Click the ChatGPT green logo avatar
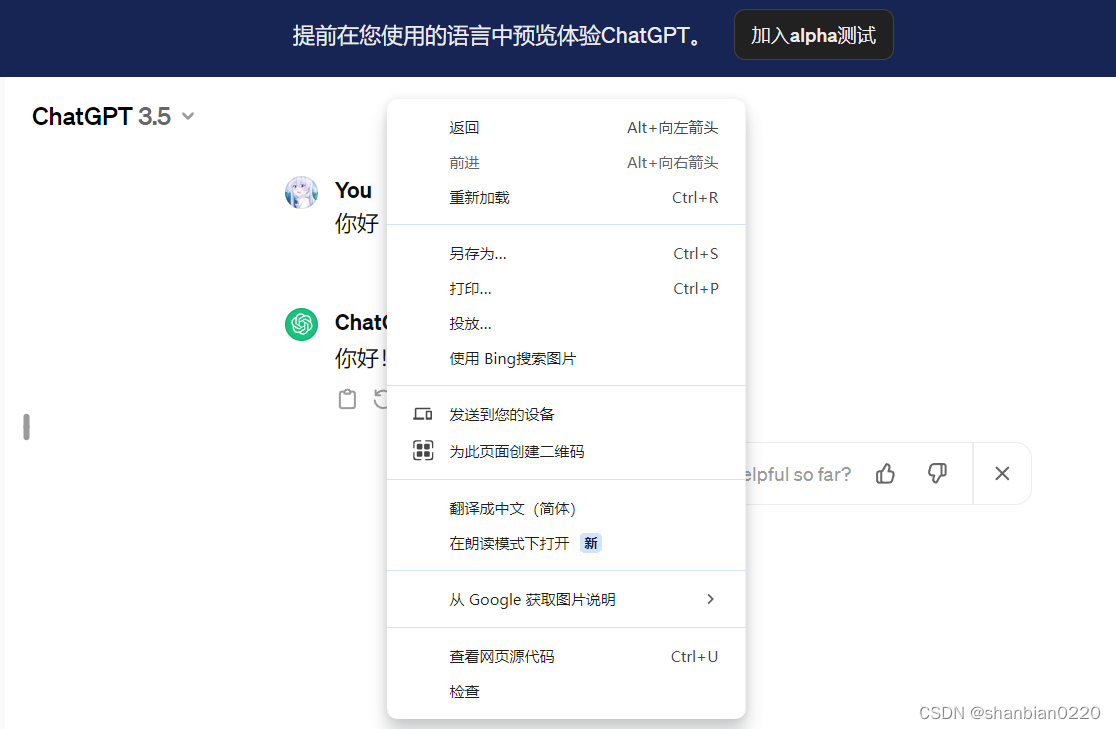1116x729 pixels. [x=302, y=325]
